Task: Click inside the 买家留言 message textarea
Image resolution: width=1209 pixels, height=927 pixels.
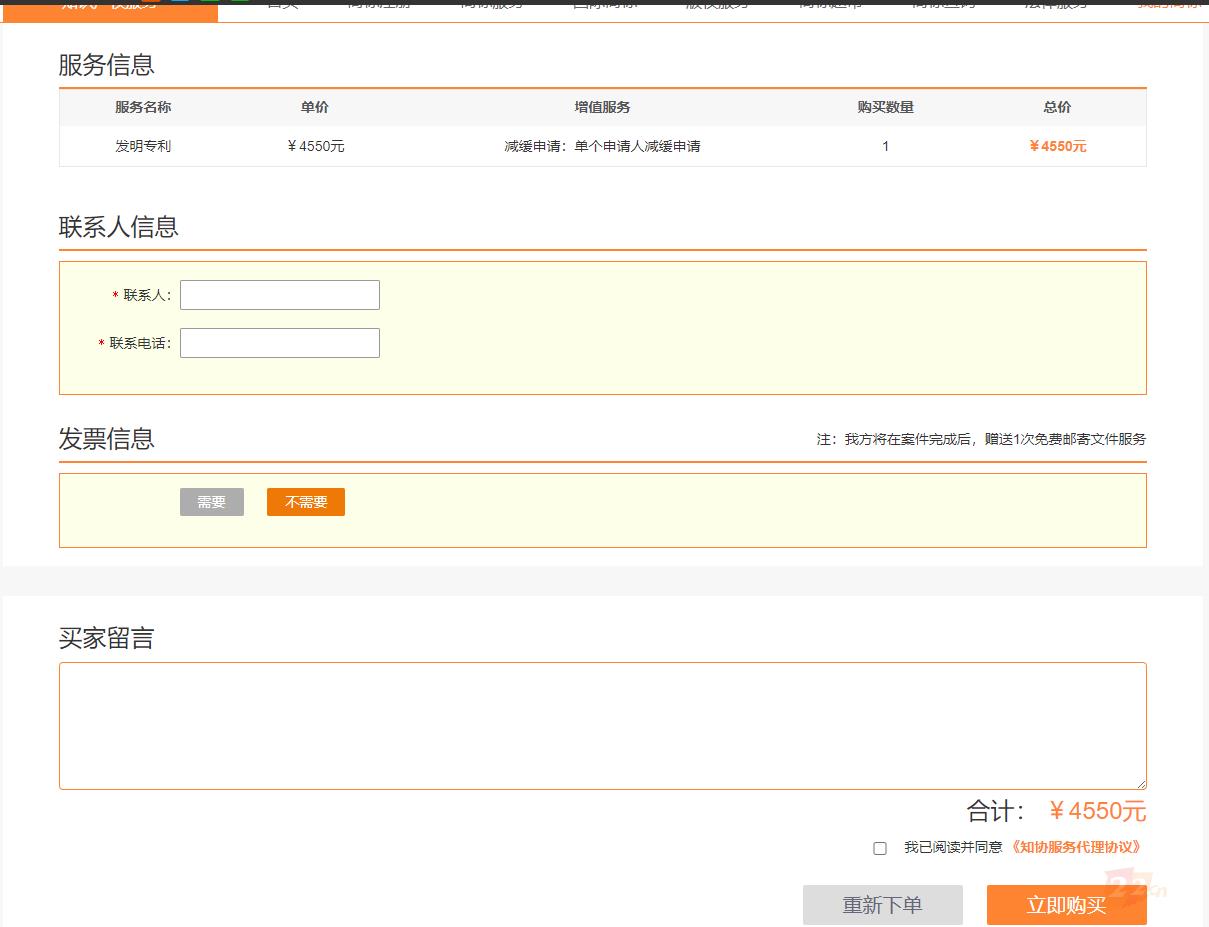Action: point(602,725)
